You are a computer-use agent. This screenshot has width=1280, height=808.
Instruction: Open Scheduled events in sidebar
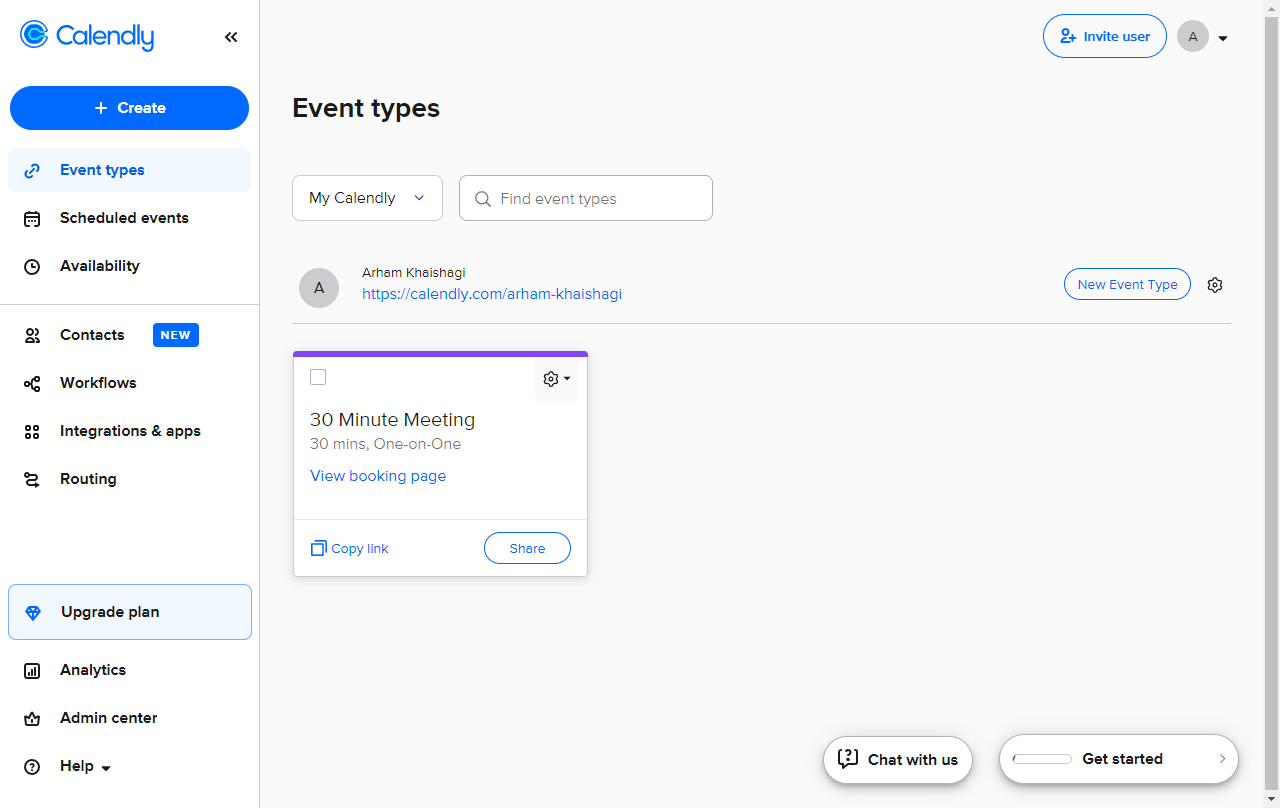click(129, 218)
